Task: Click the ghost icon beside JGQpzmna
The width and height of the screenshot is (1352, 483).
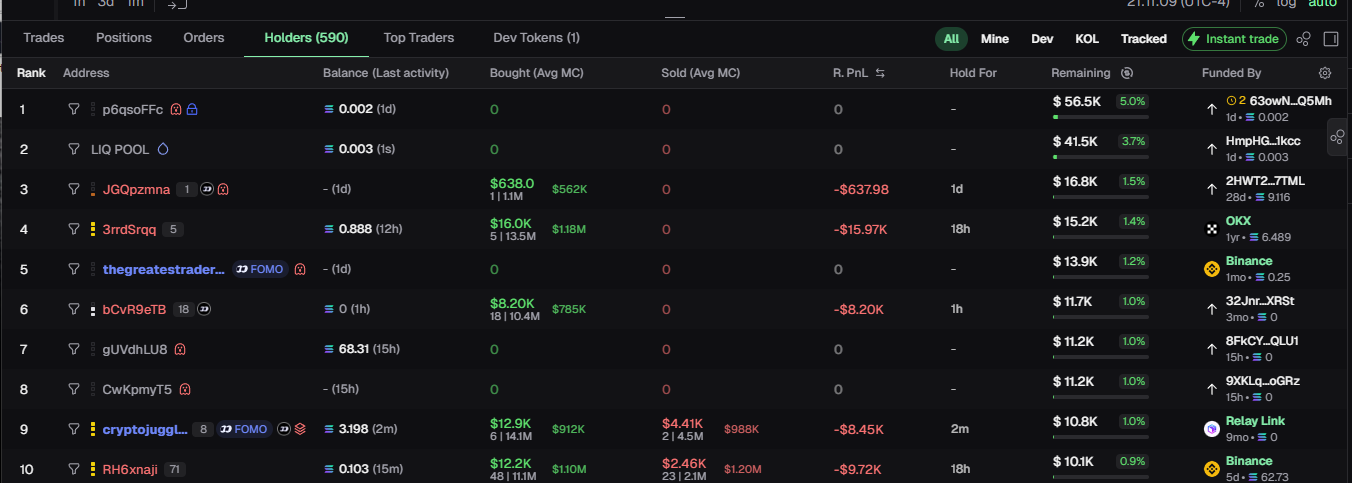Action: click(x=223, y=189)
